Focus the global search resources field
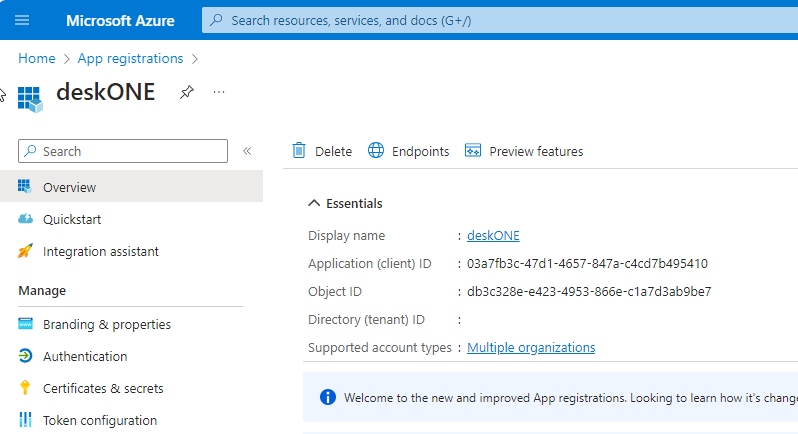798x434 pixels. pyautogui.click(x=500, y=20)
